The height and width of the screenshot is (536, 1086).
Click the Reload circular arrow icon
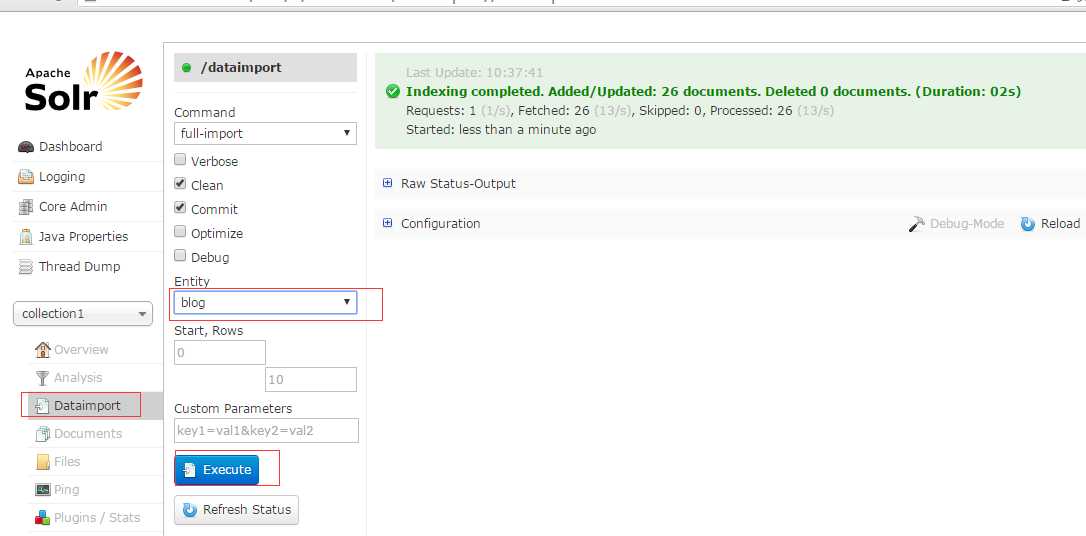pyautogui.click(x=1028, y=224)
